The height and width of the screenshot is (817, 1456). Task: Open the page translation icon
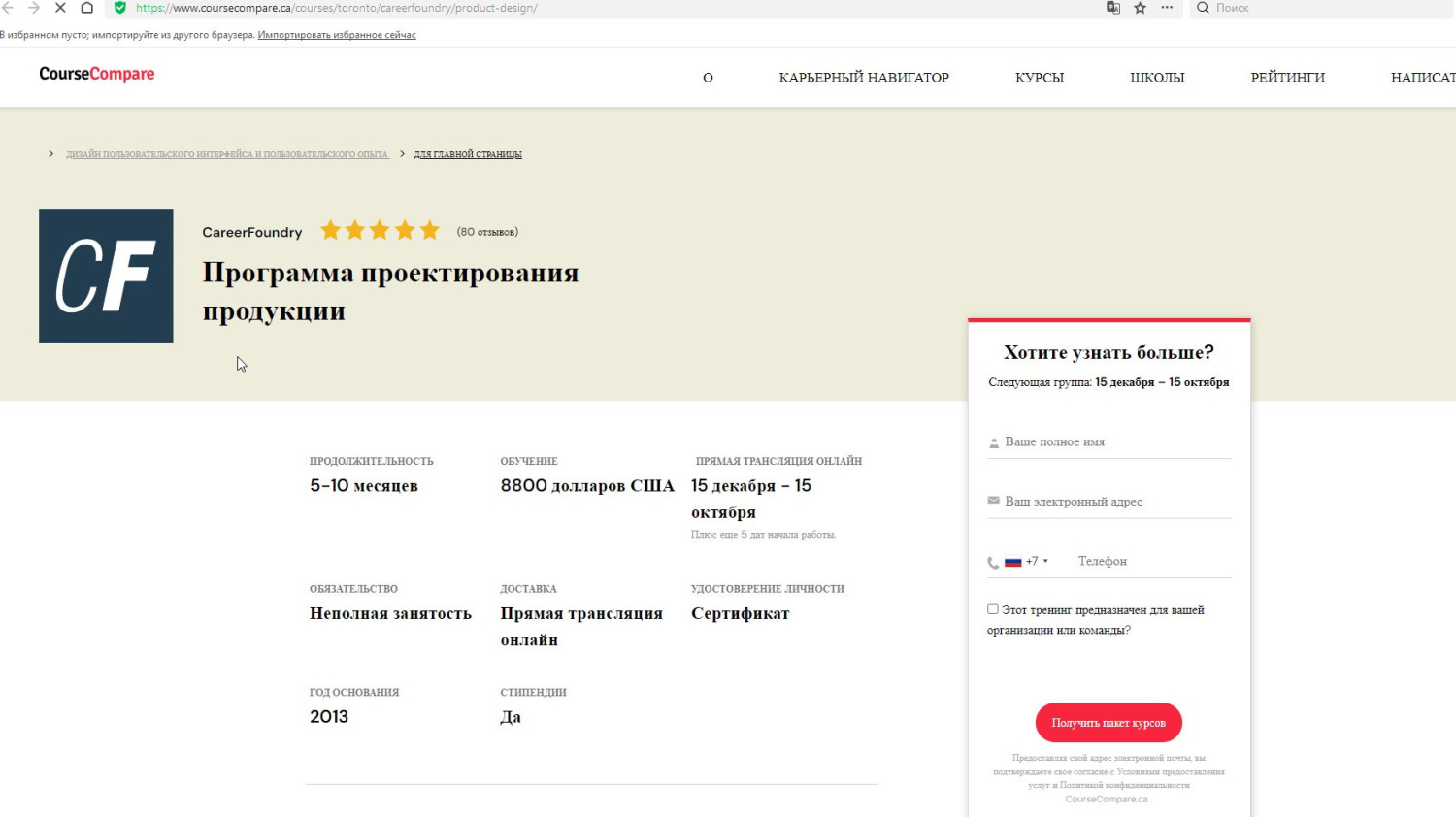pyautogui.click(x=1113, y=8)
